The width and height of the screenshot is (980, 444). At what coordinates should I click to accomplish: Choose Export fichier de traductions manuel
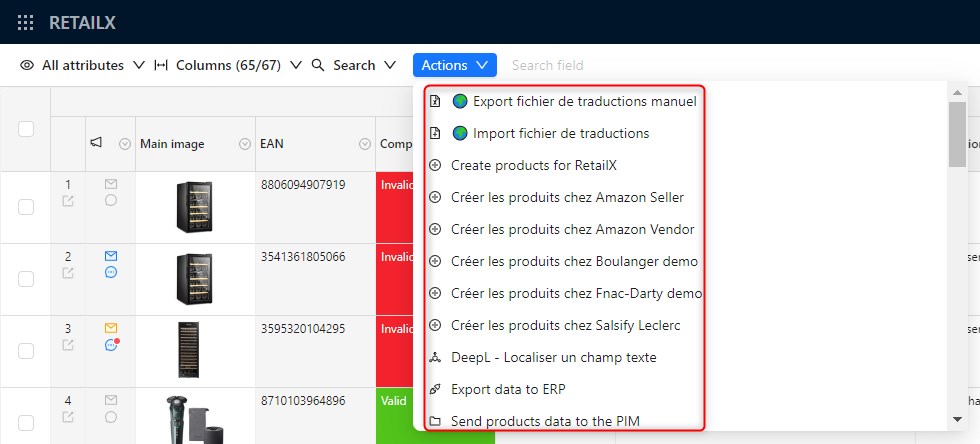pyautogui.click(x=584, y=101)
